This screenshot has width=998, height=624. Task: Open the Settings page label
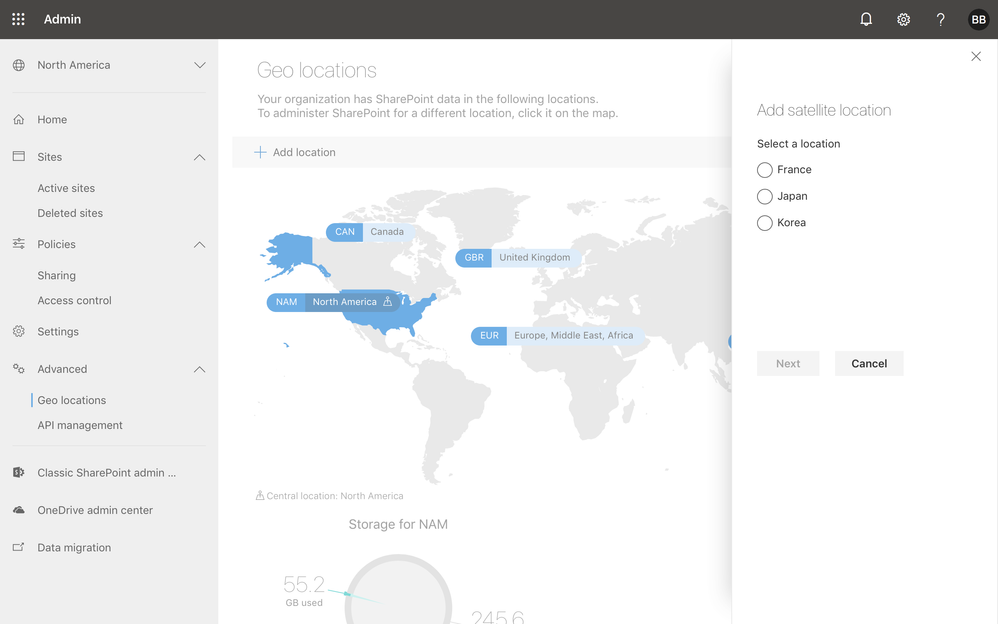[x=58, y=331]
